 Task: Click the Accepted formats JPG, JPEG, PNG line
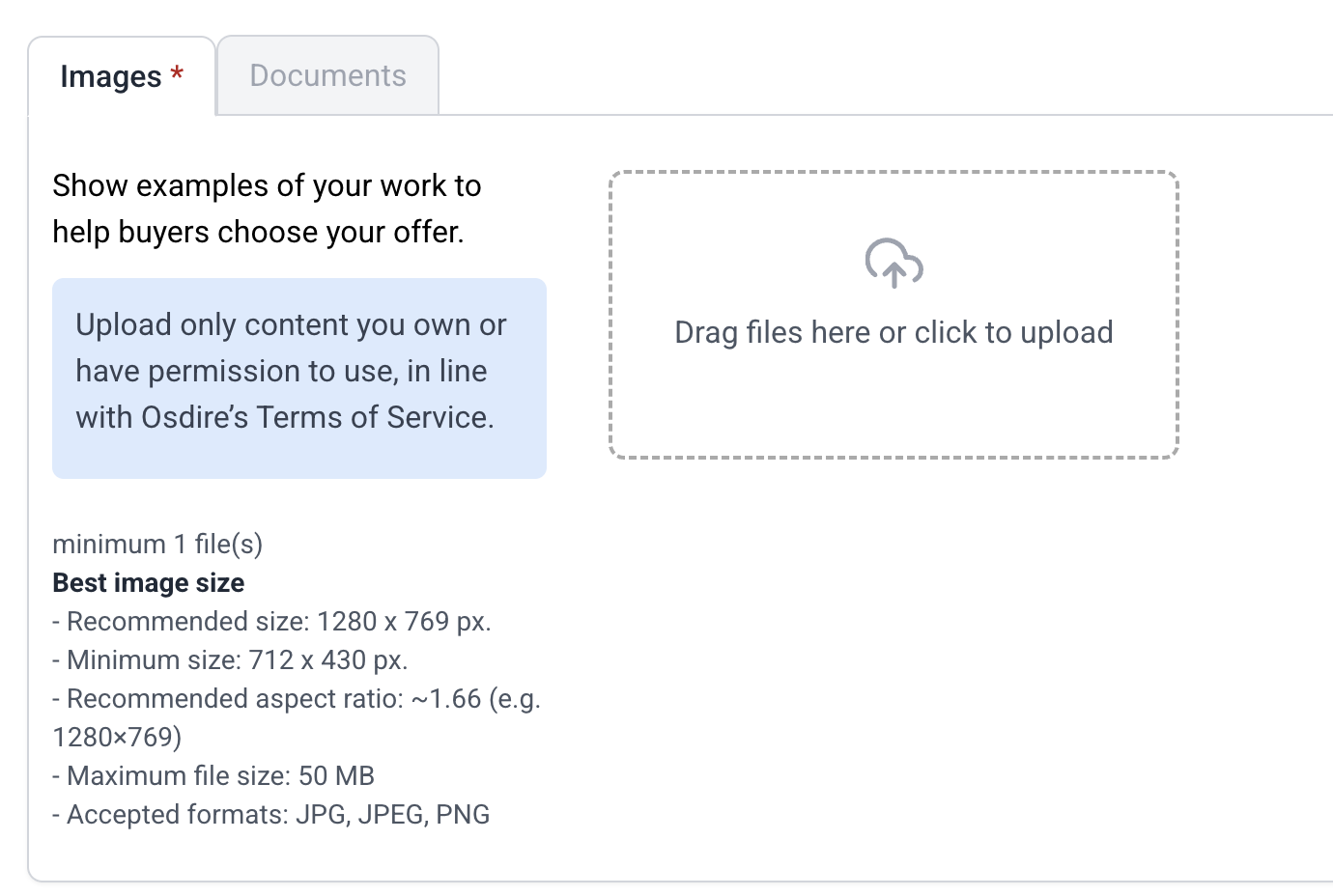coord(270,815)
